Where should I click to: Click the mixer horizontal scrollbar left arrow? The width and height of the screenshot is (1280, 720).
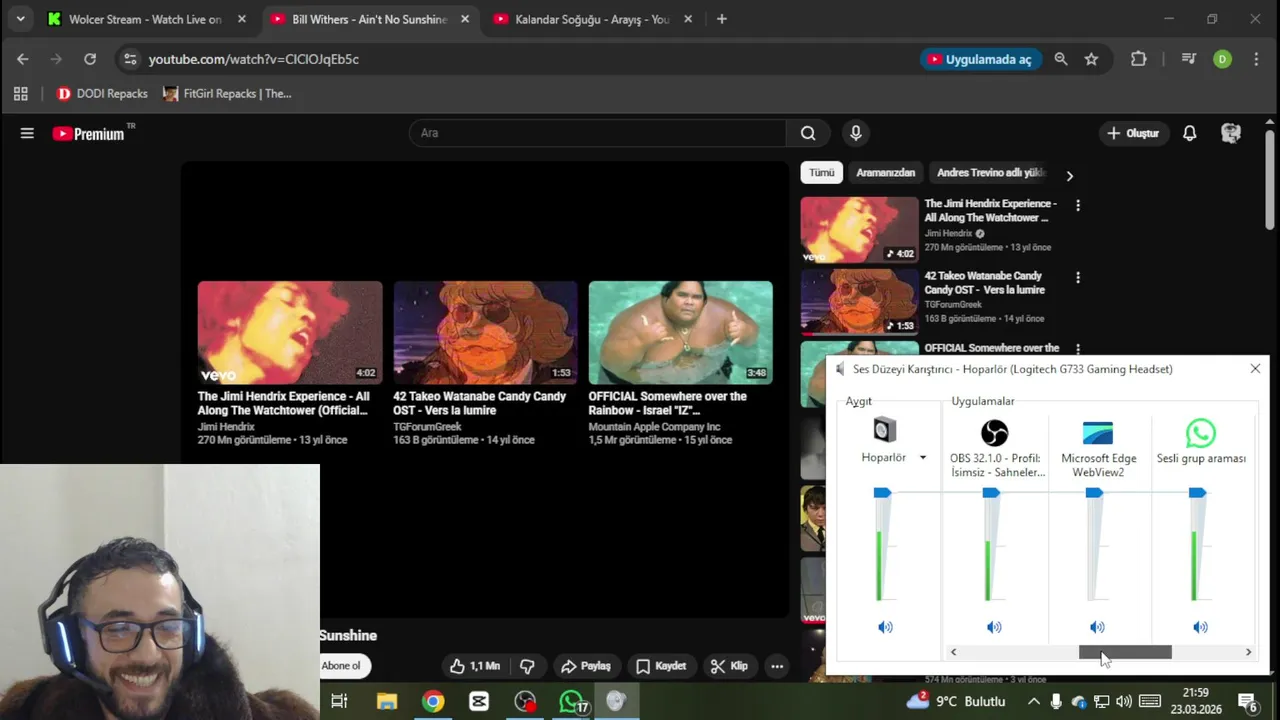(953, 652)
